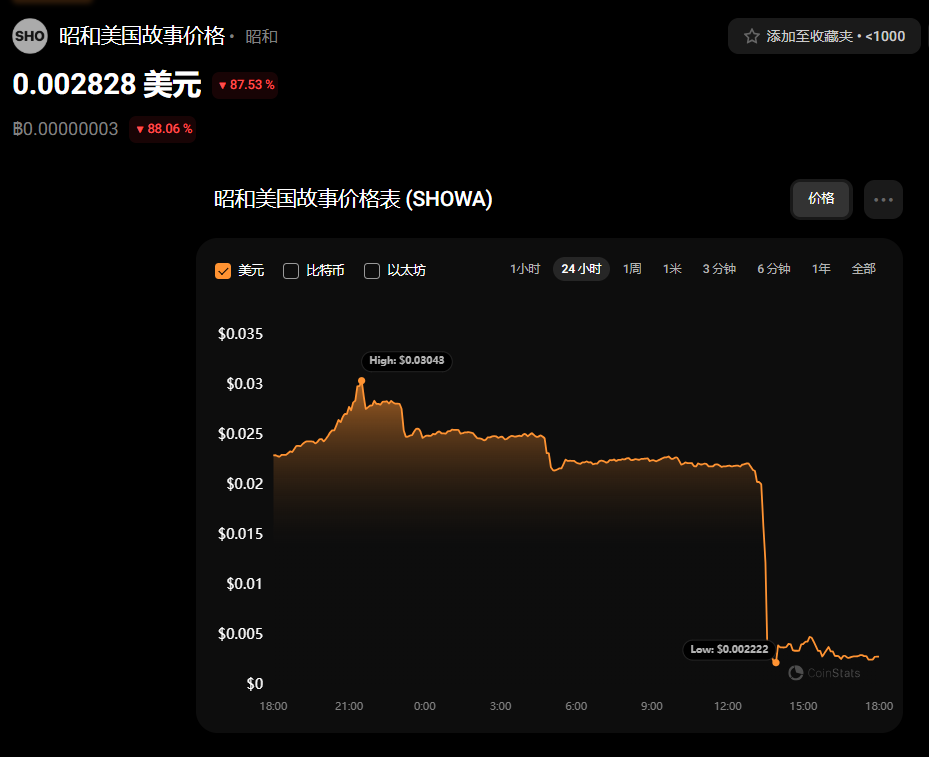Show 全部 price history
Image resolution: width=929 pixels, height=757 pixels.
[863, 269]
